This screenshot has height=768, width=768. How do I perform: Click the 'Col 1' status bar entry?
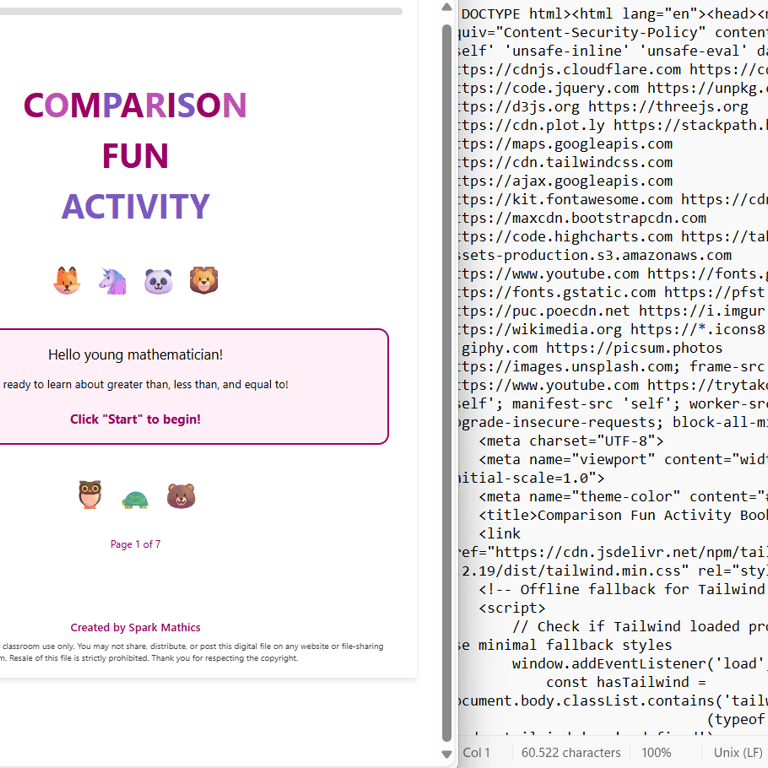[476, 752]
